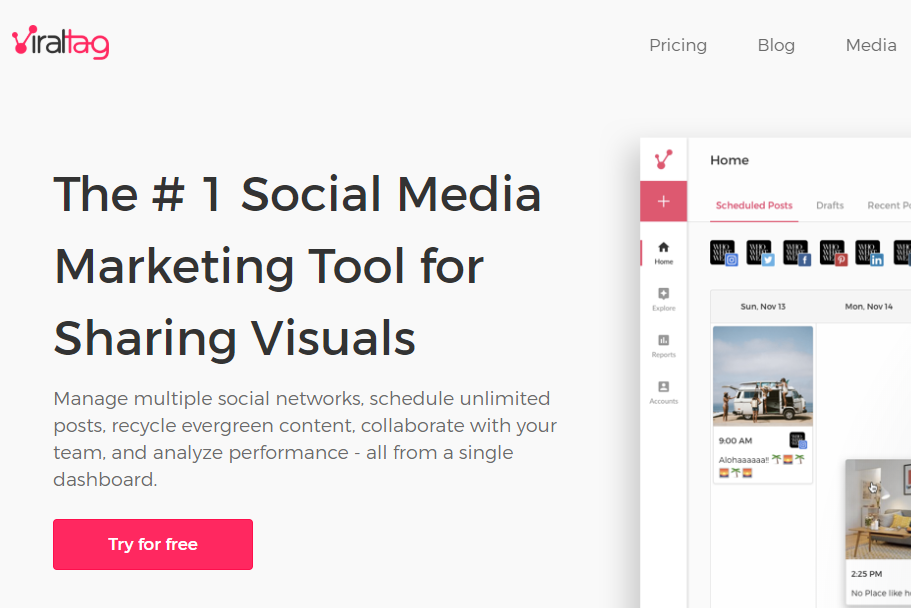Select the Home icon in dashboard sidebar

pyautogui.click(x=663, y=252)
